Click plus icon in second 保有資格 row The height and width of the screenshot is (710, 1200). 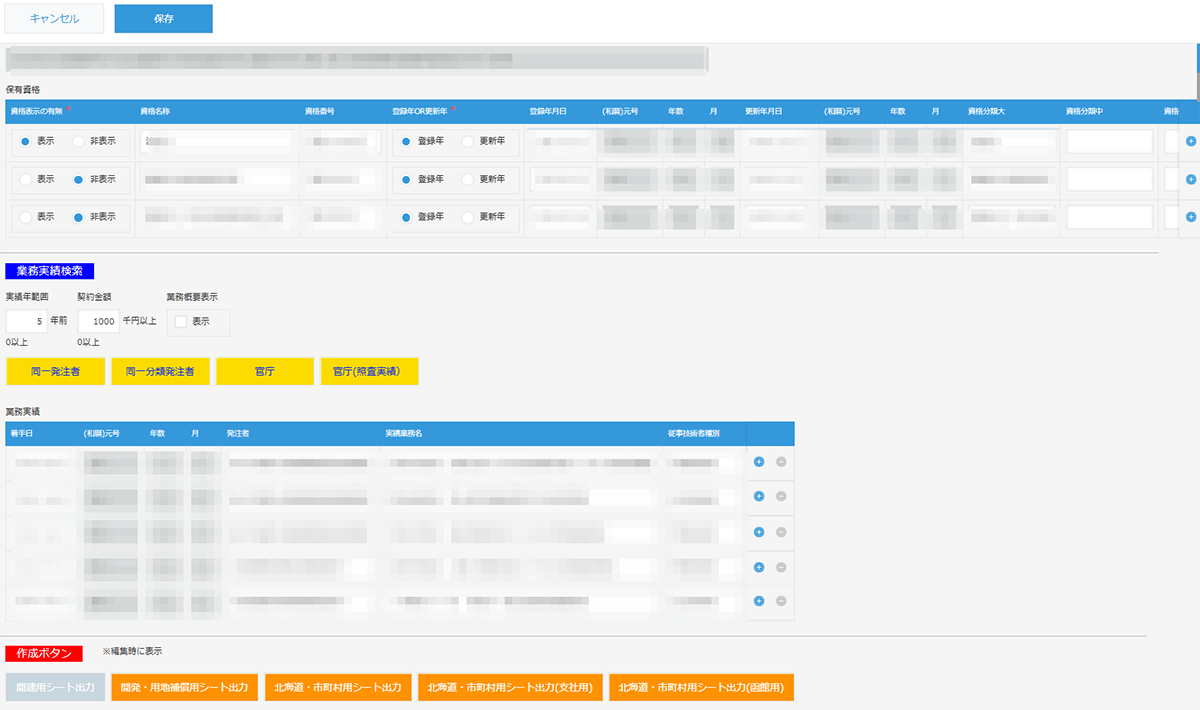point(1190,179)
